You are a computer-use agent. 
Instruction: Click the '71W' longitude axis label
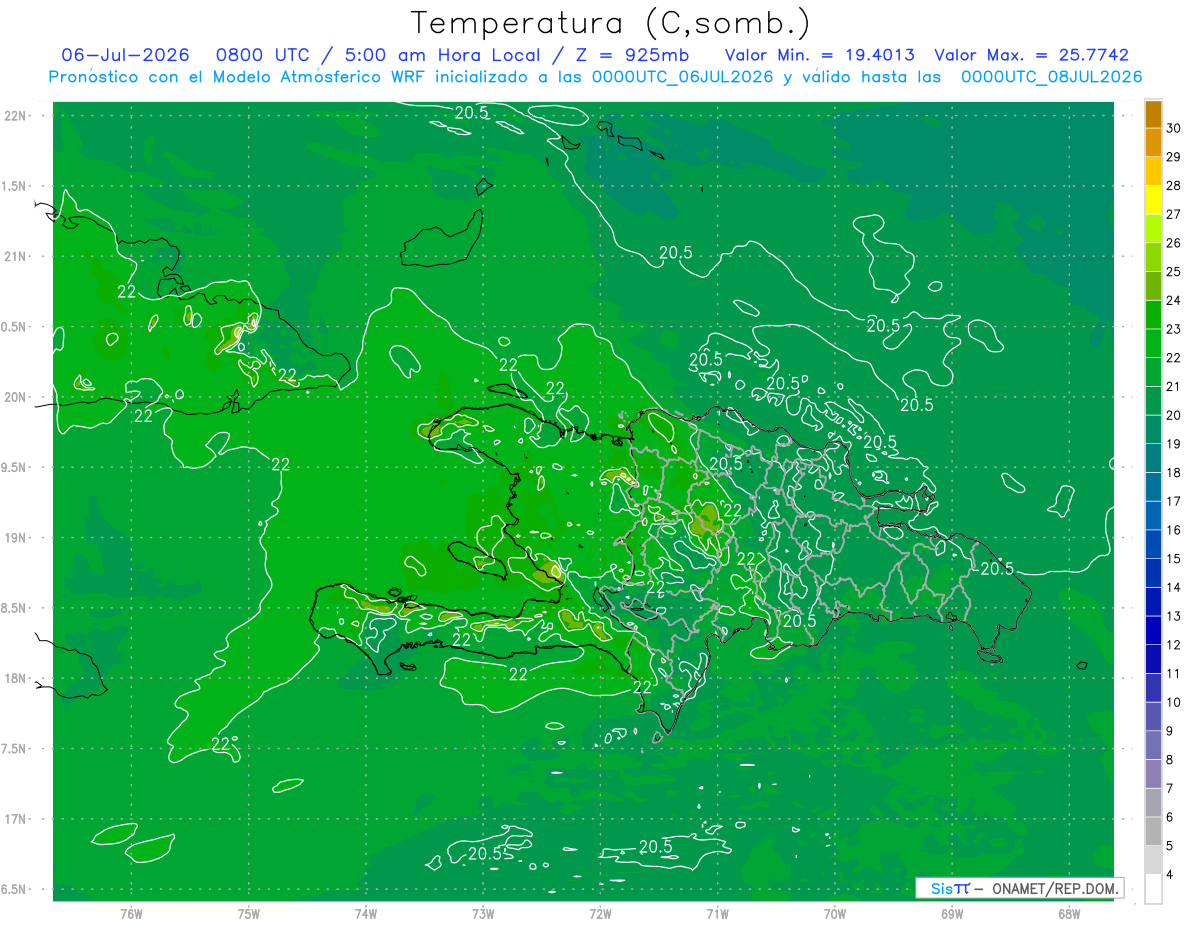[717, 914]
